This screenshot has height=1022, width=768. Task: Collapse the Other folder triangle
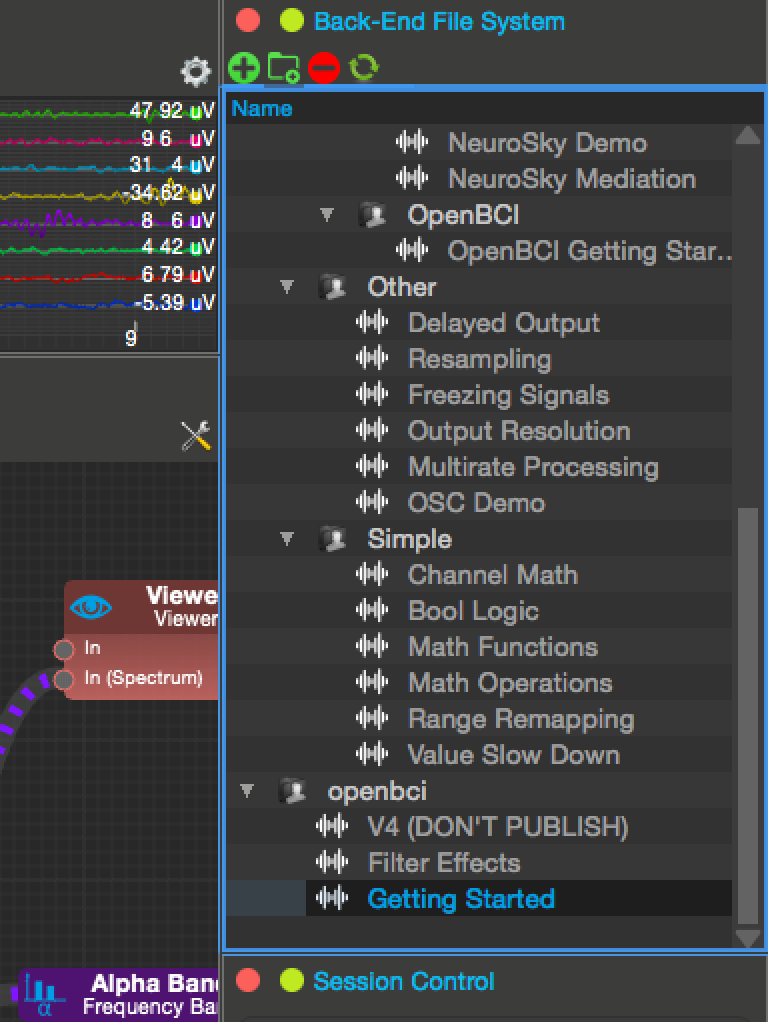287,285
